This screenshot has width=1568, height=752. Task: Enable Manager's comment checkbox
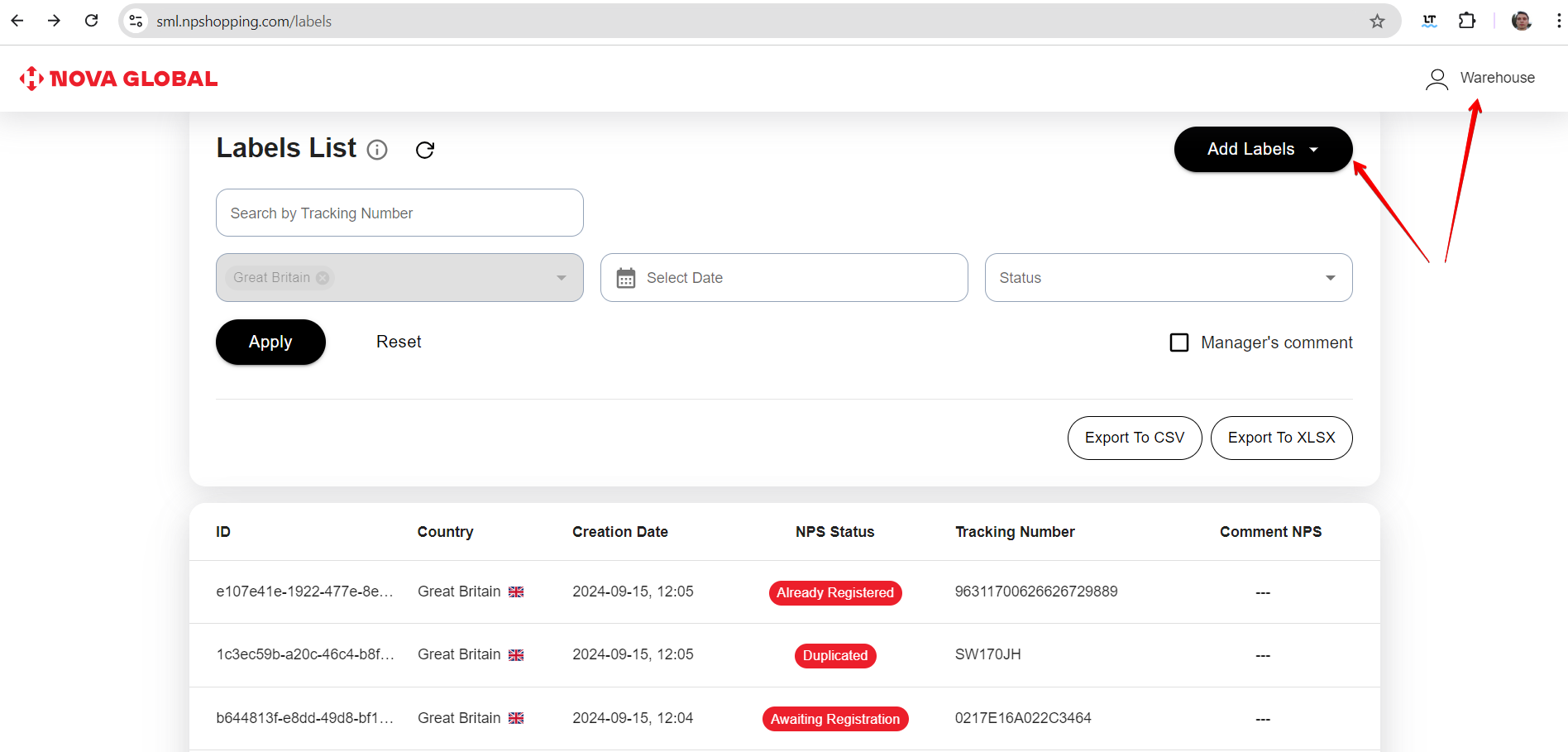point(1179,342)
